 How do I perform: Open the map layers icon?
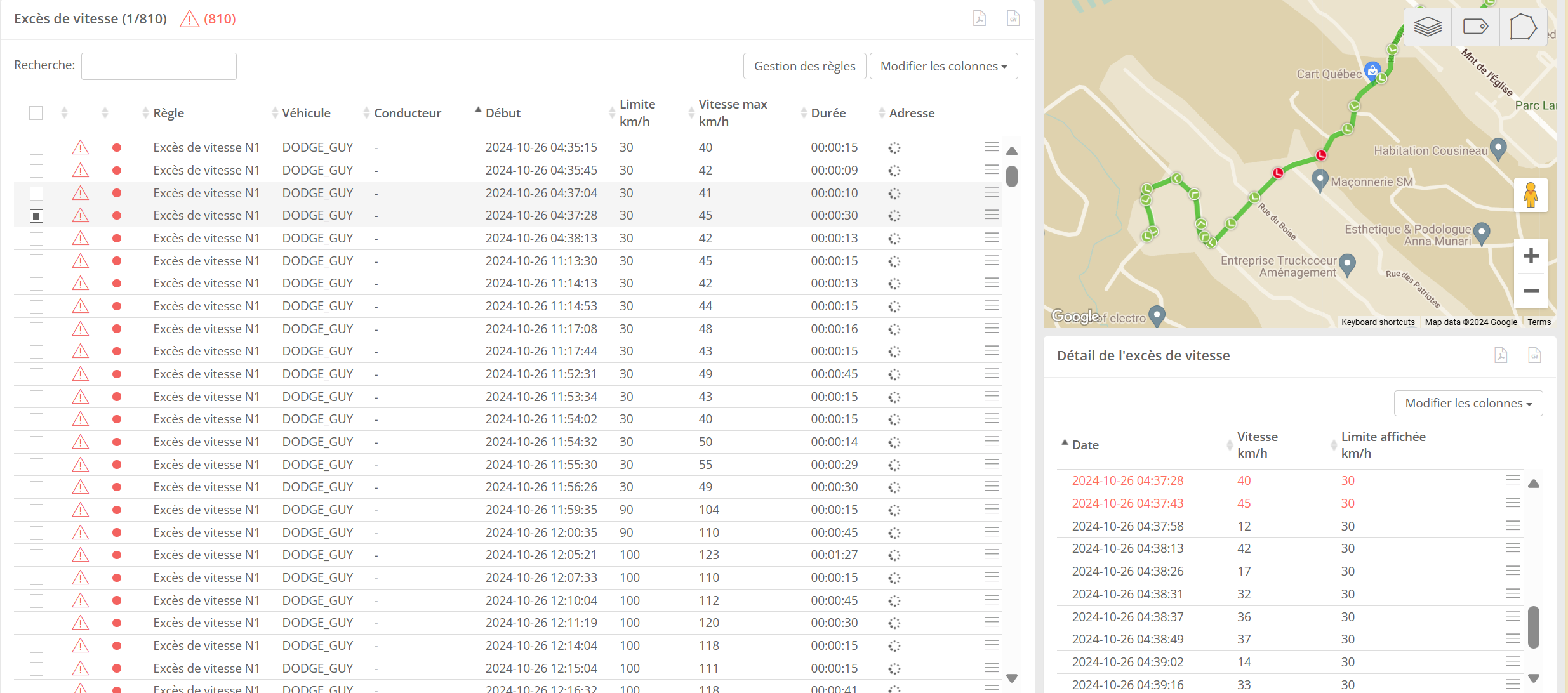1428,27
